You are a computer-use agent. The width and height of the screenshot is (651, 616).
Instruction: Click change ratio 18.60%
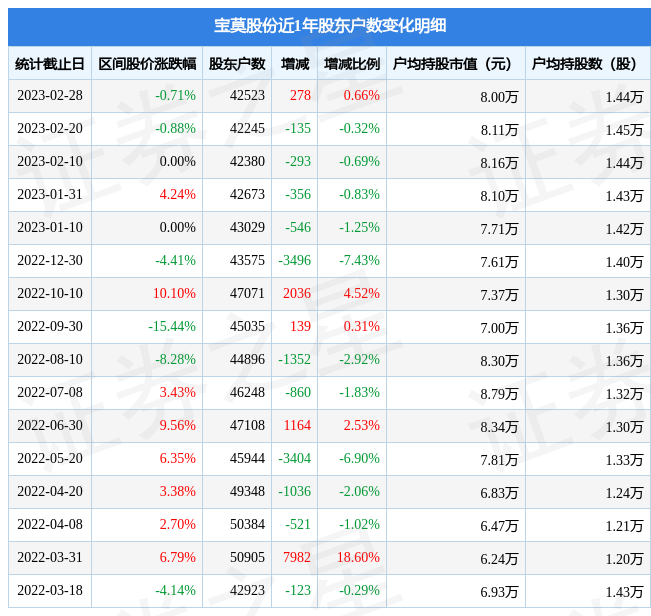[x=358, y=557]
